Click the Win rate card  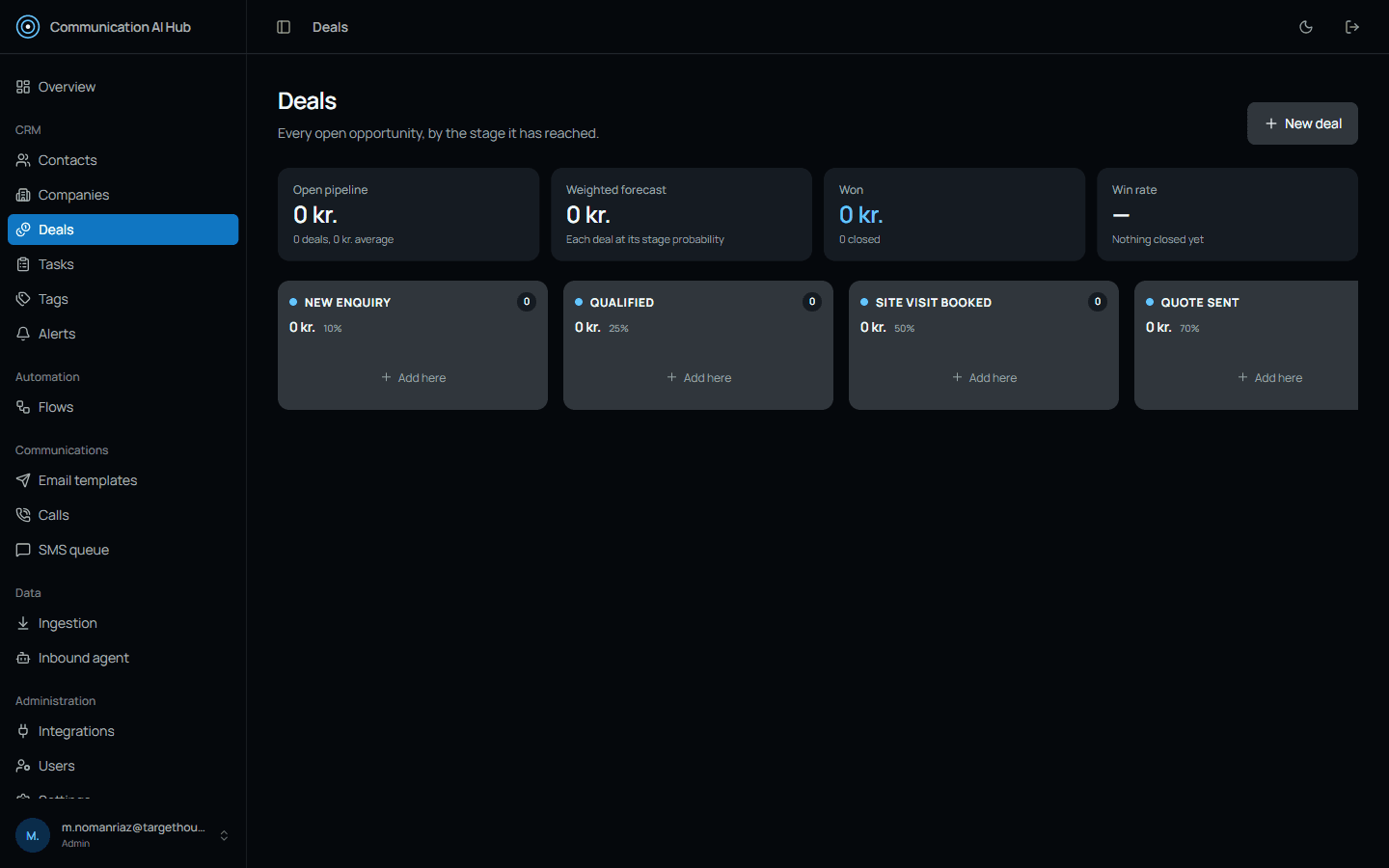click(x=1227, y=214)
